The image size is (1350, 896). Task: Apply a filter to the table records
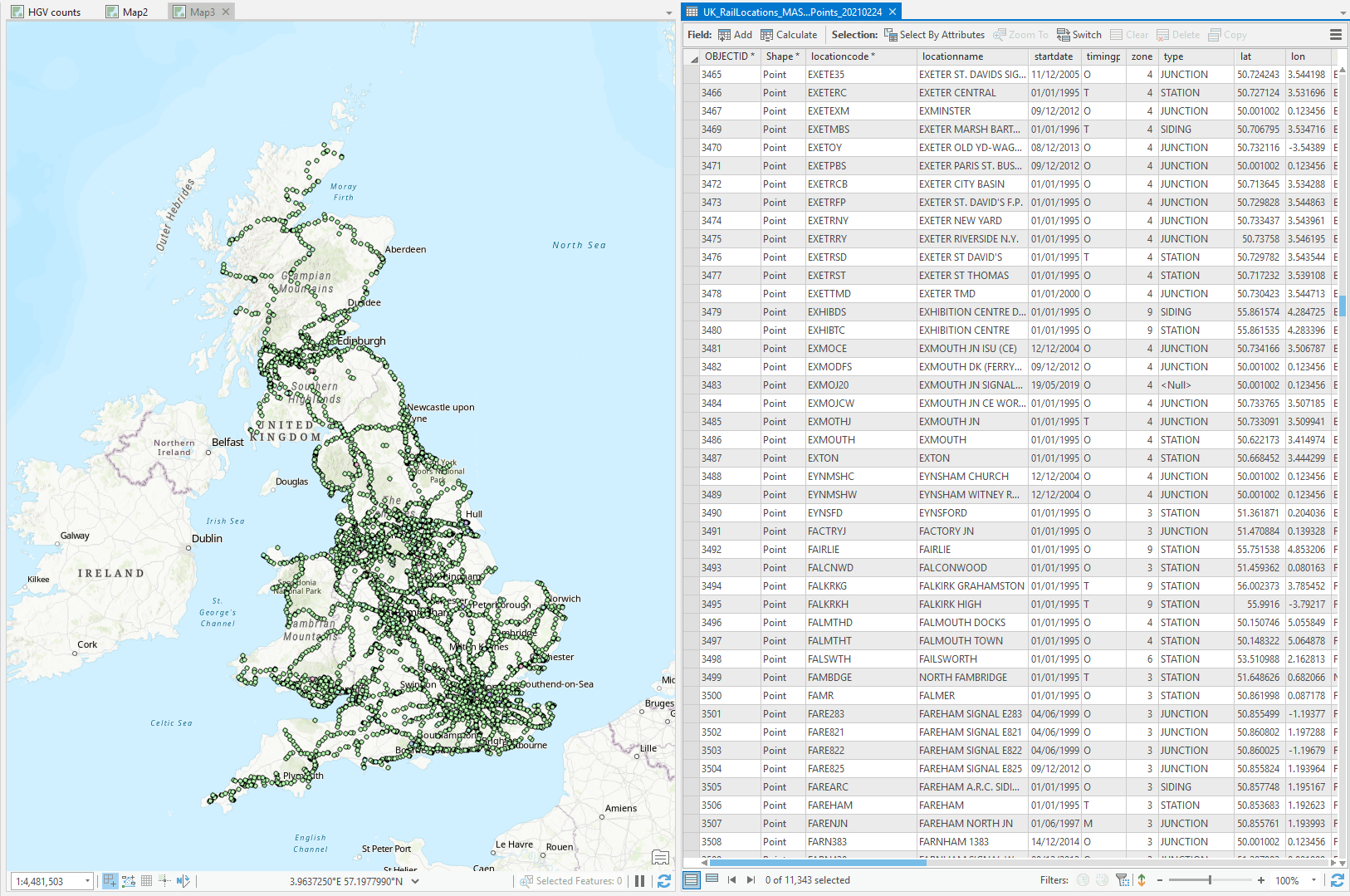tap(1123, 880)
